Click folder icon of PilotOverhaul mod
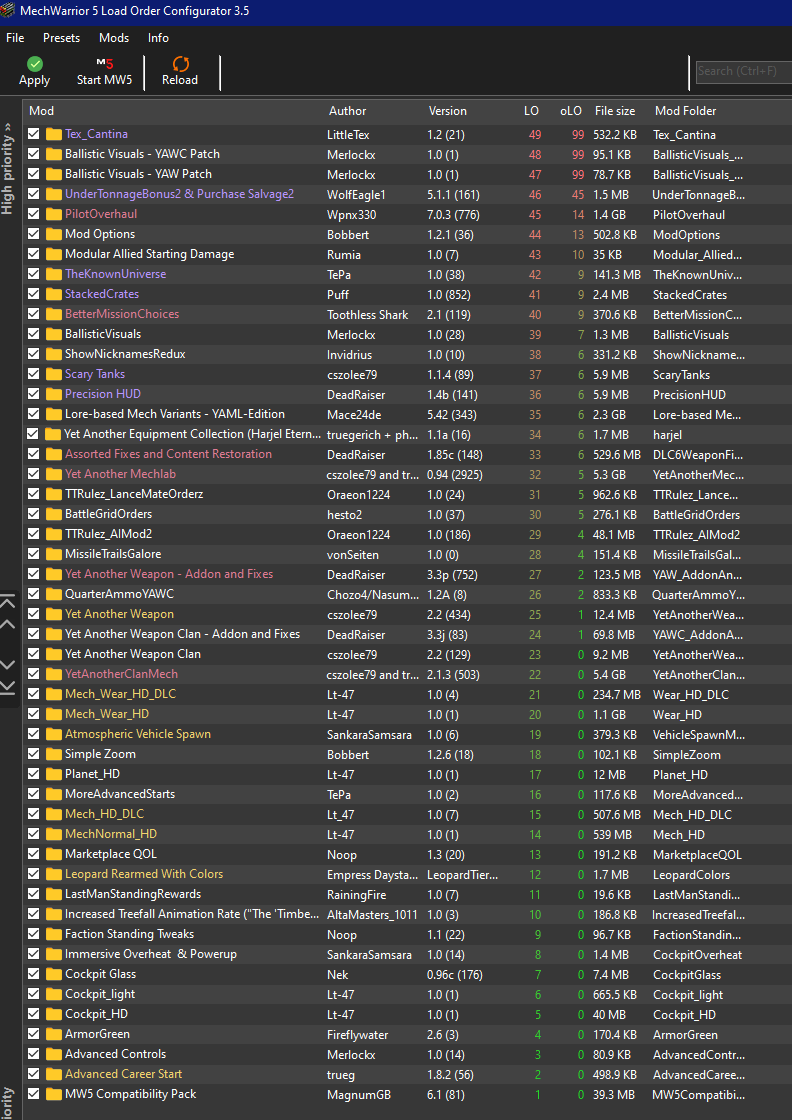 pos(54,214)
